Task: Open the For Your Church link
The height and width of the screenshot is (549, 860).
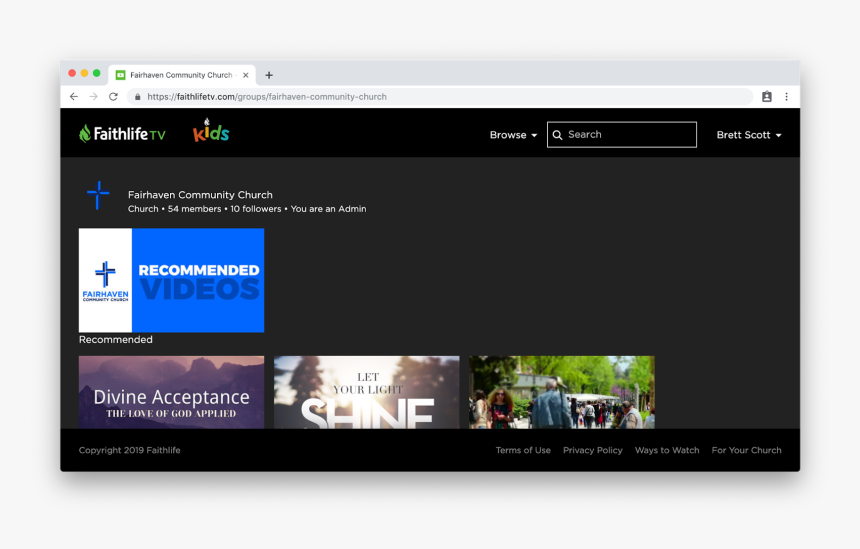Action: [x=746, y=450]
